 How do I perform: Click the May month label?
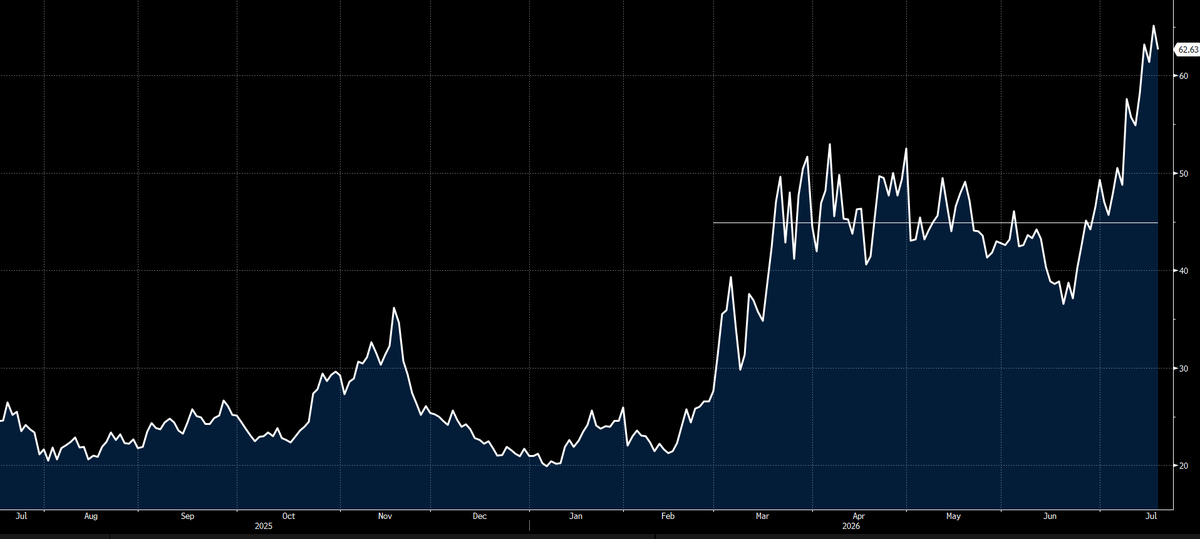[x=953, y=516]
